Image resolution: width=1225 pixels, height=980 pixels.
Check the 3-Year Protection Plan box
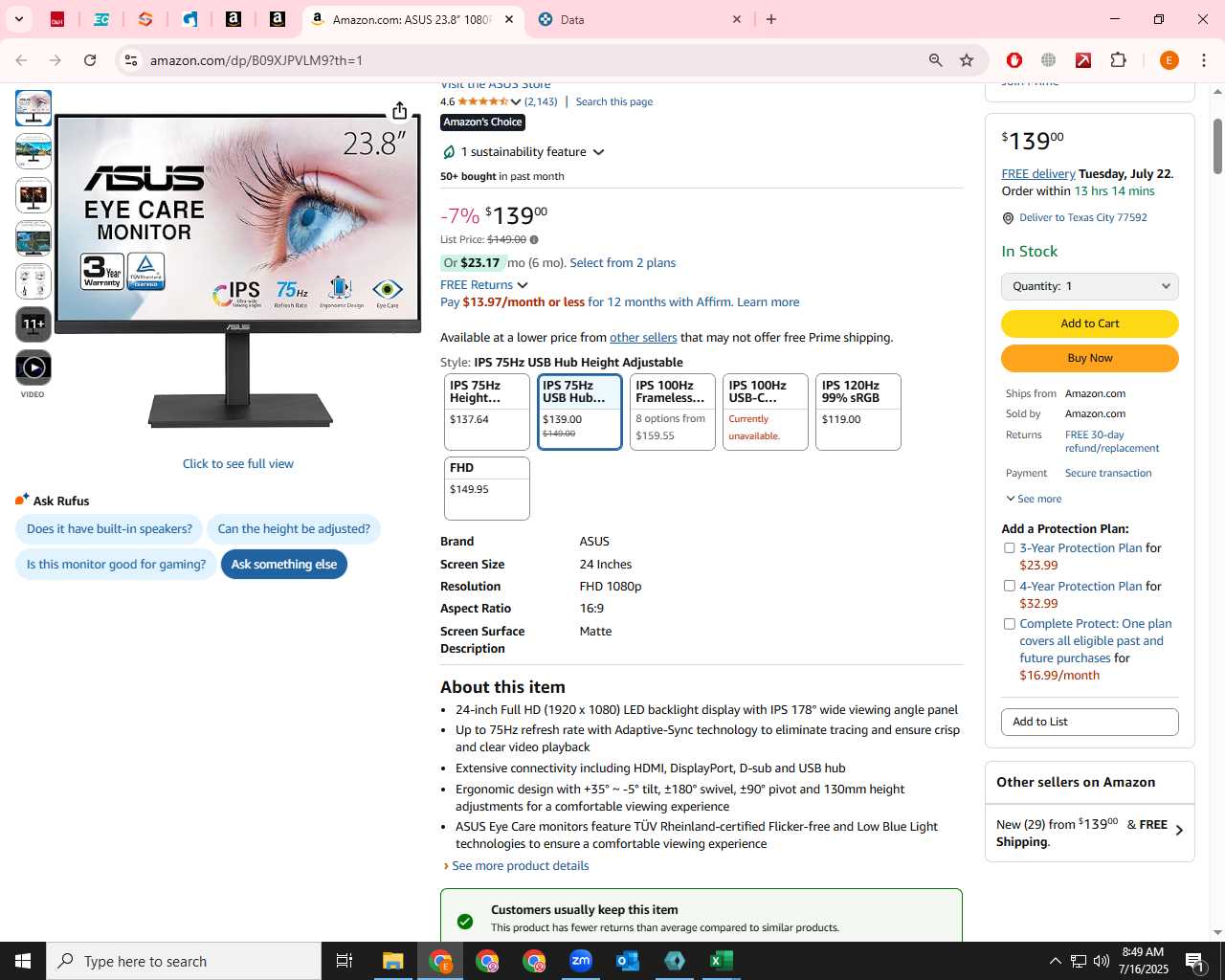1009,548
